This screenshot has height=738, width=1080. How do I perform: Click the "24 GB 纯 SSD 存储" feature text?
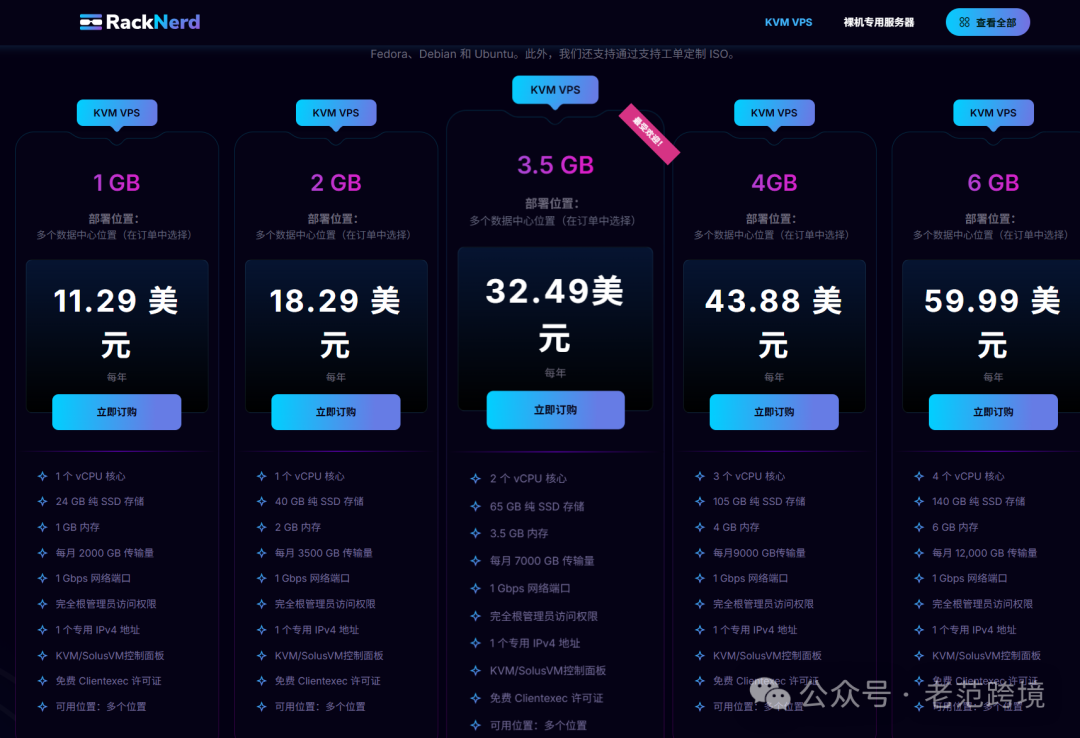click(x=100, y=502)
